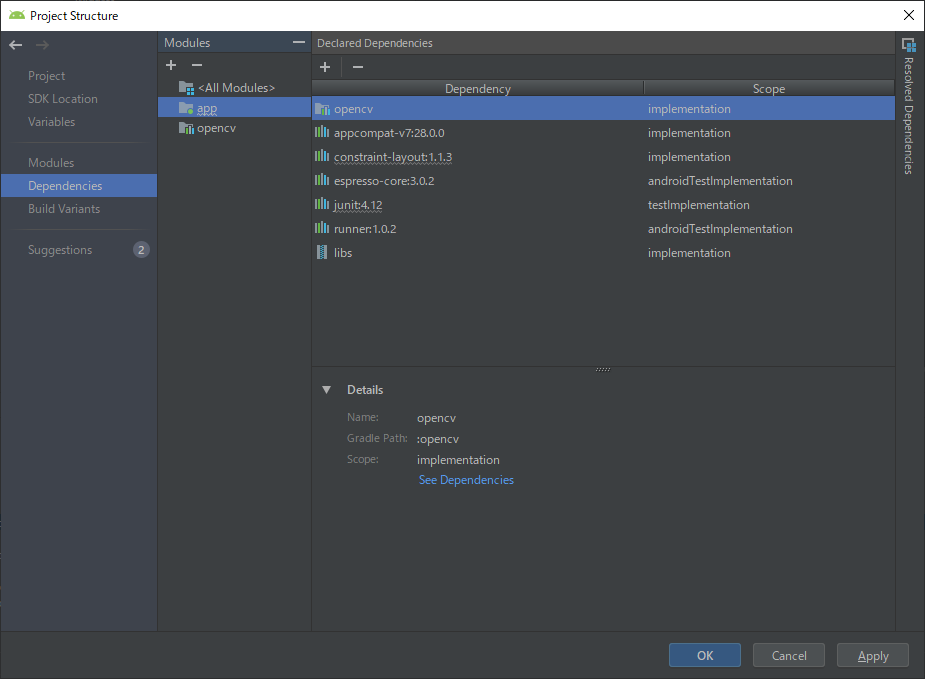The height and width of the screenshot is (679, 925).
Task: Click the back navigation arrow
Action: tap(14, 44)
